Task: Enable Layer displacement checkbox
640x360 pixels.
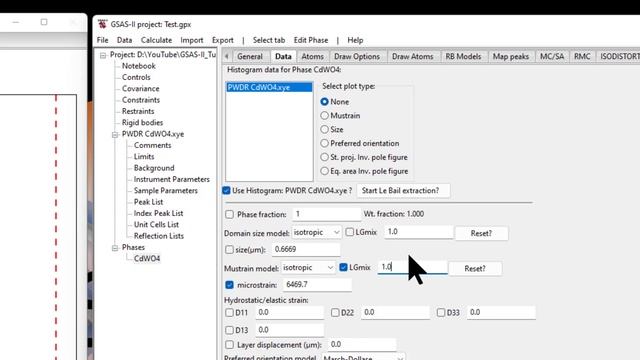Action: pyautogui.click(x=229, y=345)
